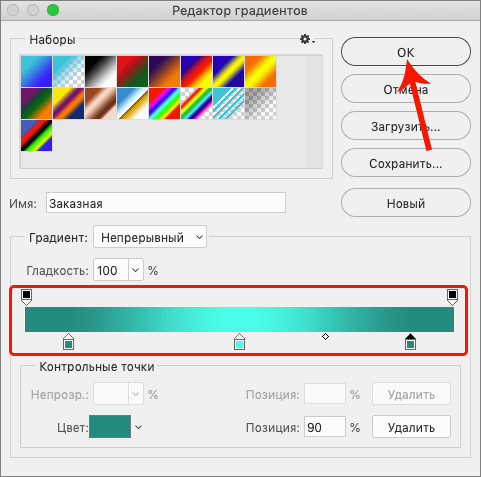This screenshot has width=481, height=477.
Task: Open the Цвет teal color swatch
Action: [x=110, y=426]
